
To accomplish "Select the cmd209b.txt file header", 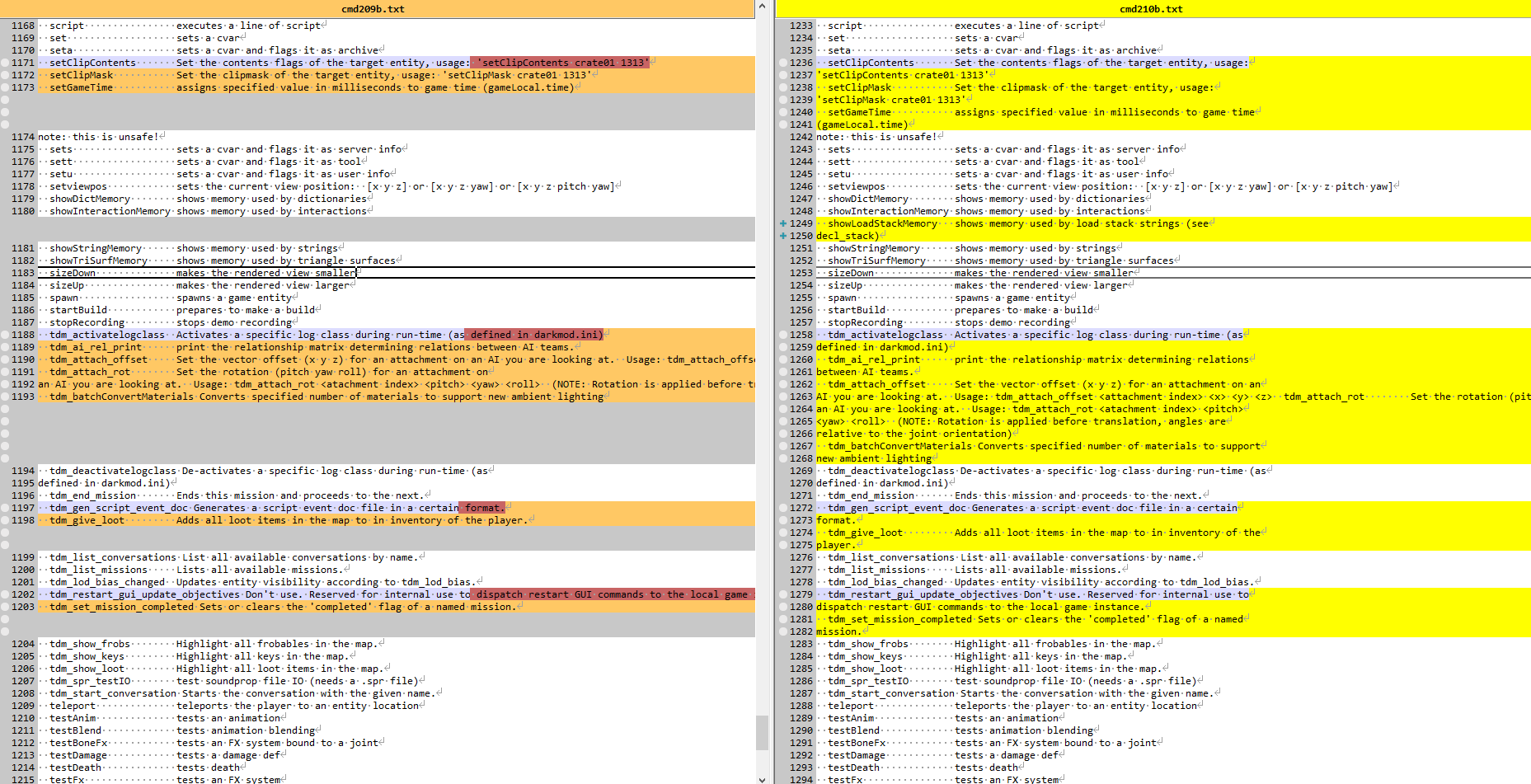I will [x=373, y=9].
